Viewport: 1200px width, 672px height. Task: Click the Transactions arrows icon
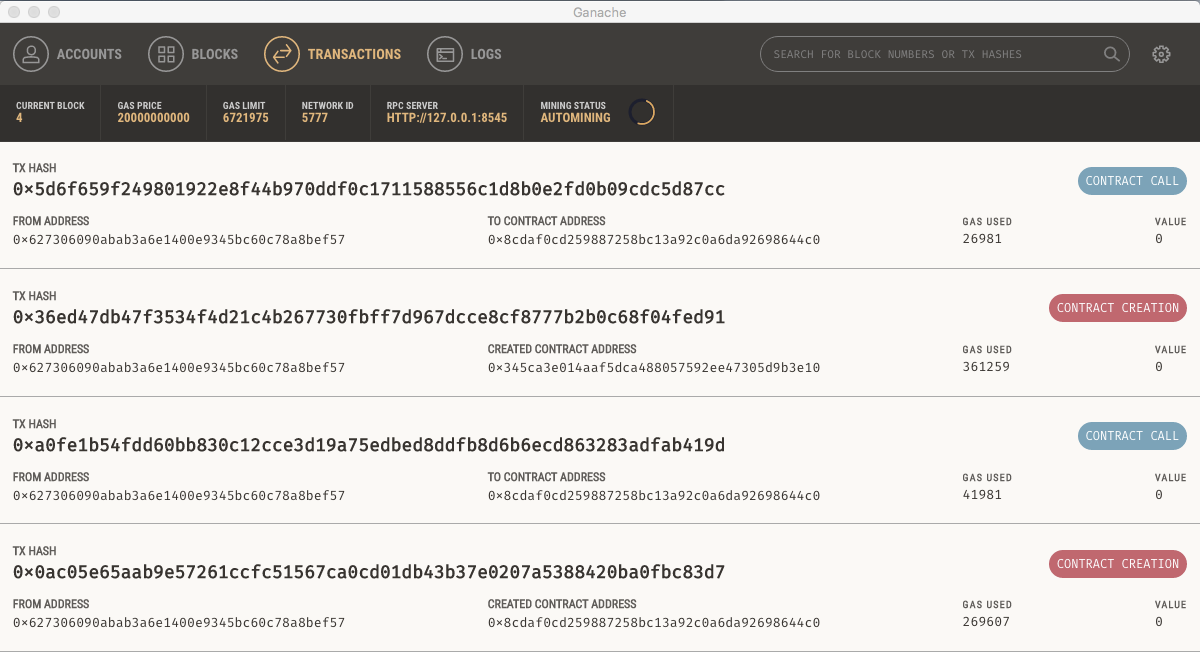pos(282,54)
